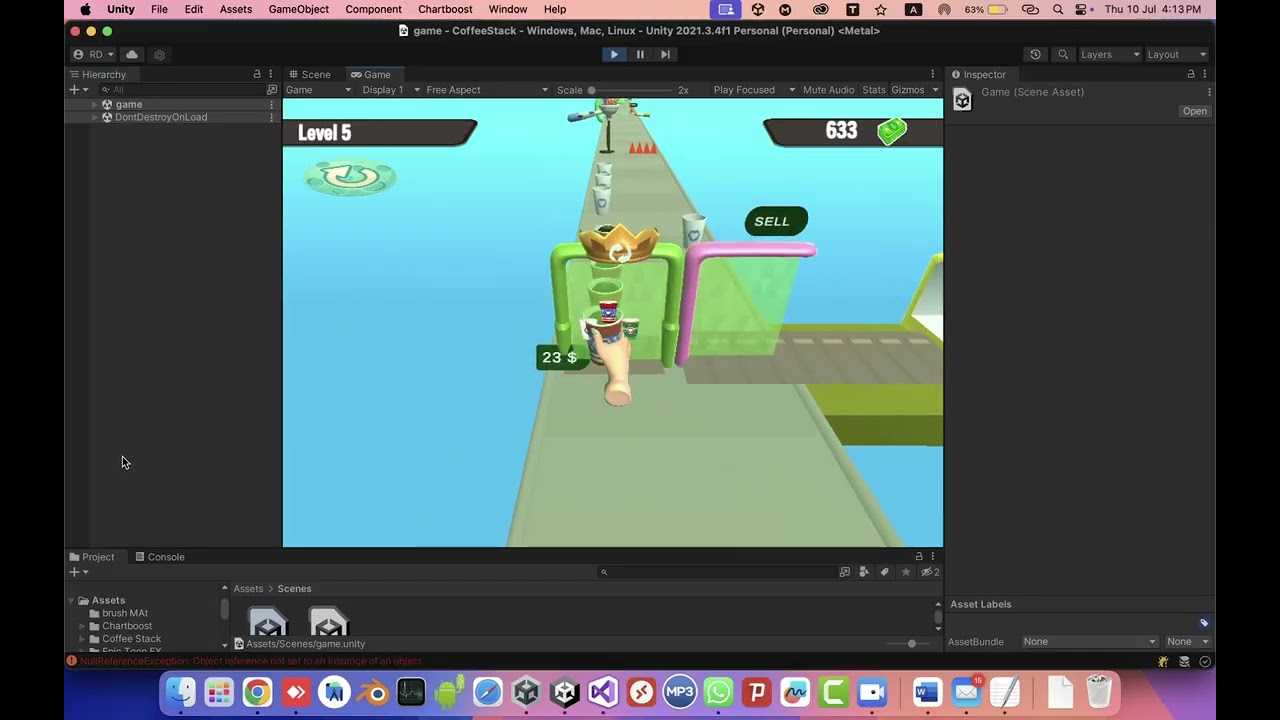Open DontDestroyOnLoad row options menu

coord(271,117)
